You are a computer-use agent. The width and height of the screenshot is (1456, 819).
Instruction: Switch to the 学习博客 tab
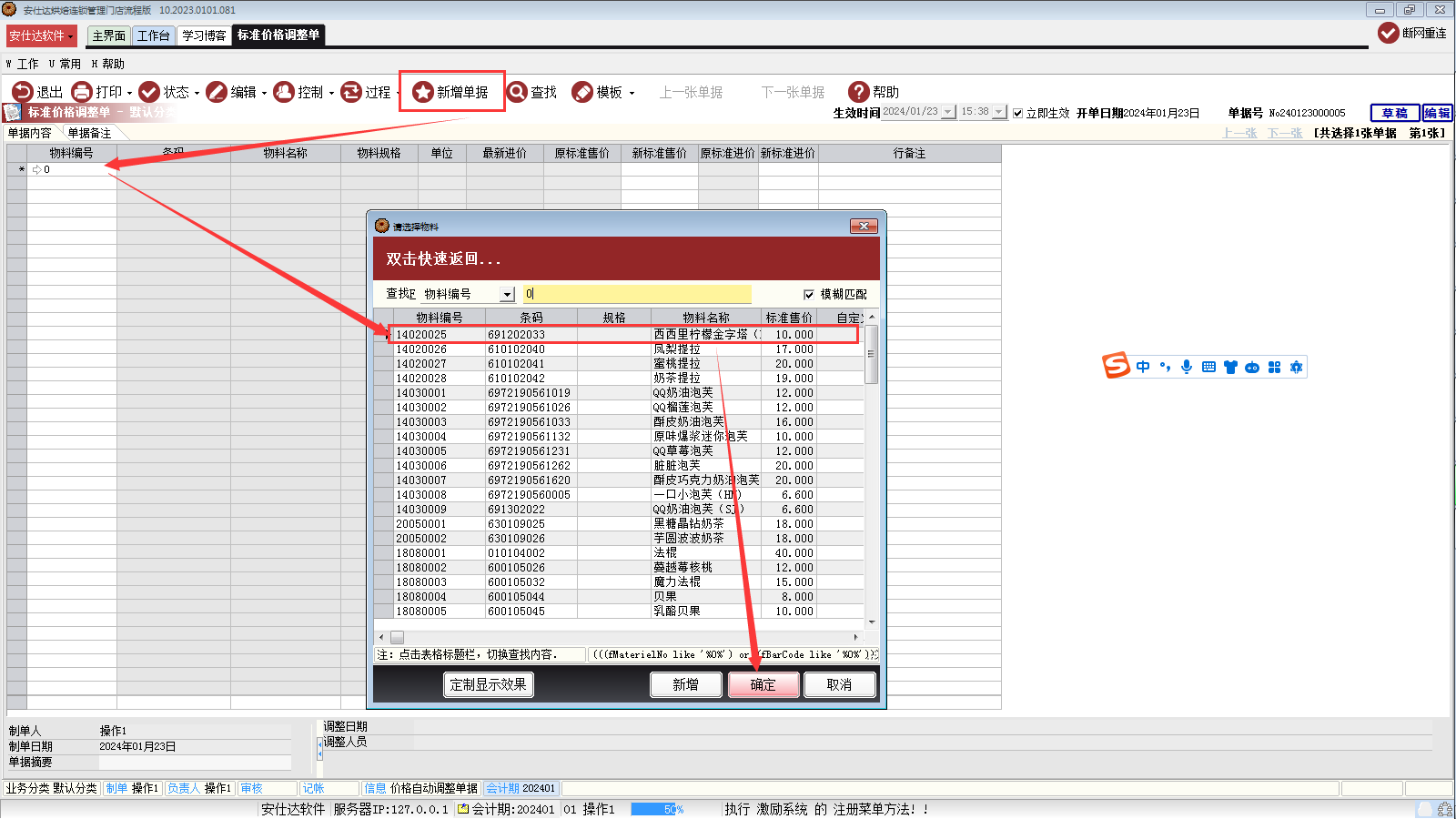(x=204, y=35)
